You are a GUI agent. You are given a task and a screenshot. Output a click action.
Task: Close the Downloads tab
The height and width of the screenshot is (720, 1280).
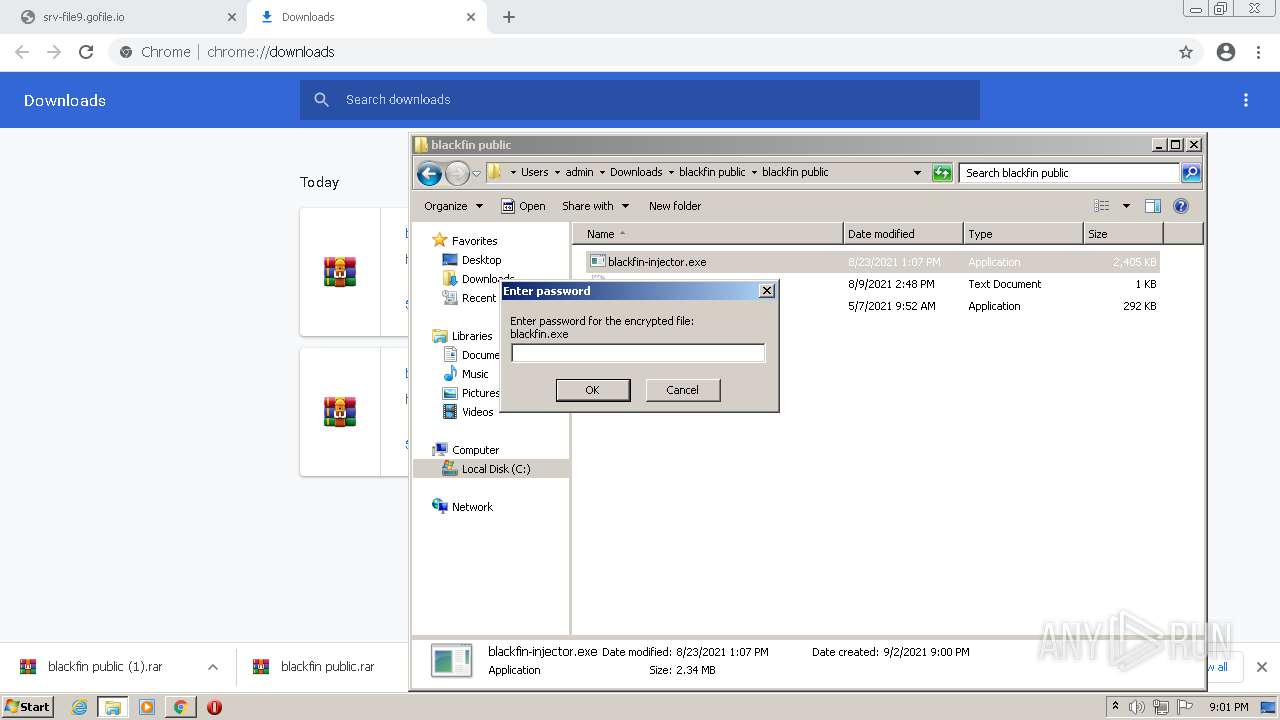click(470, 17)
